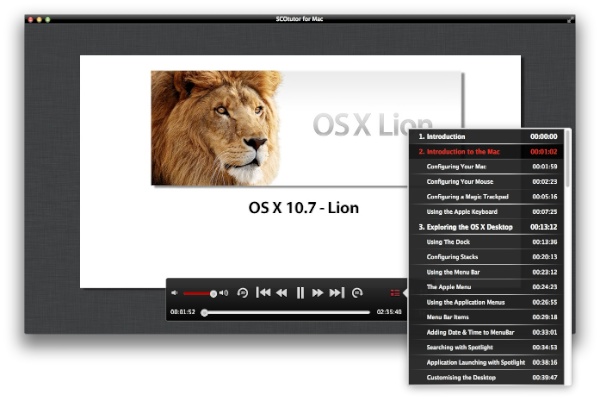Click the 00:39:47 timestamp

tap(545, 378)
